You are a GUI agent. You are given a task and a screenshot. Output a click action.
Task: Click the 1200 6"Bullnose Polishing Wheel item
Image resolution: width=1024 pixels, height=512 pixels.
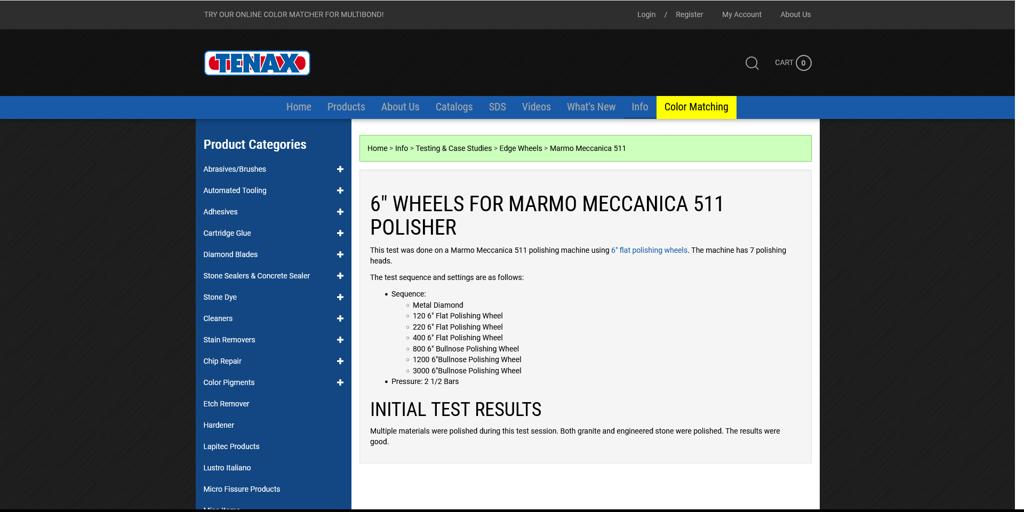[467, 360]
